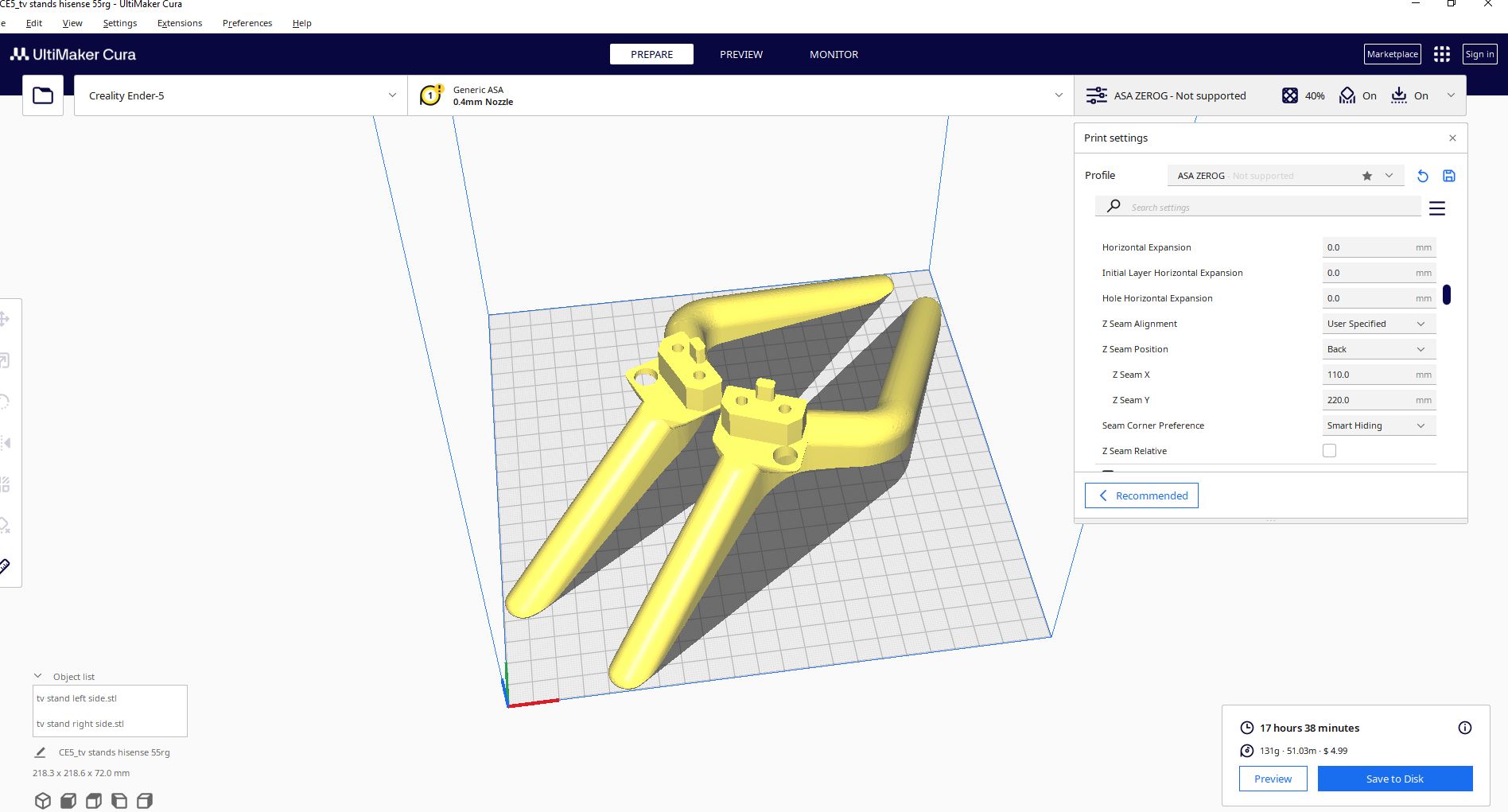Screen dimensions: 1508x812
Task: Click the Save to Disk button
Action: point(1395,779)
